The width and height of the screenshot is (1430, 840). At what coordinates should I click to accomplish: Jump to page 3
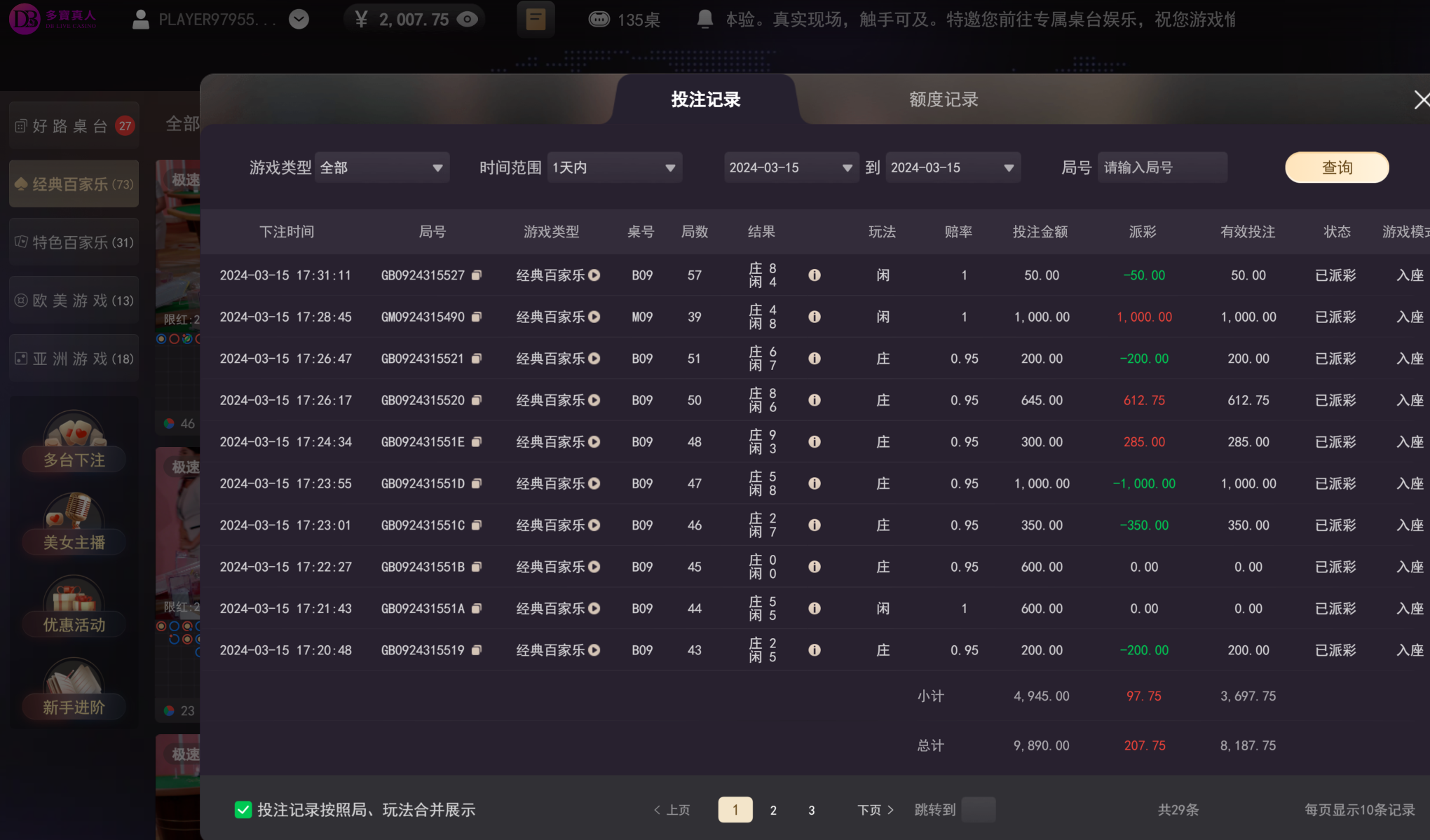[812, 810]
